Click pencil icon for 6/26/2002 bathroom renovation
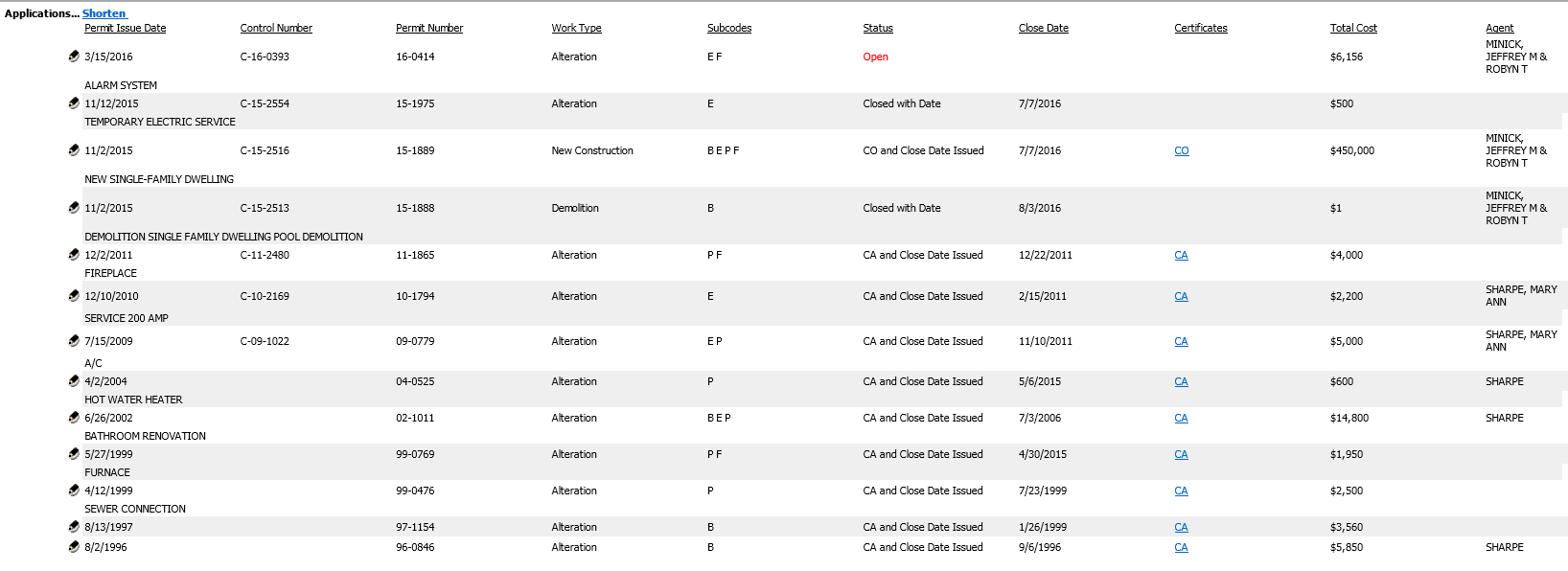 [74, 417]
